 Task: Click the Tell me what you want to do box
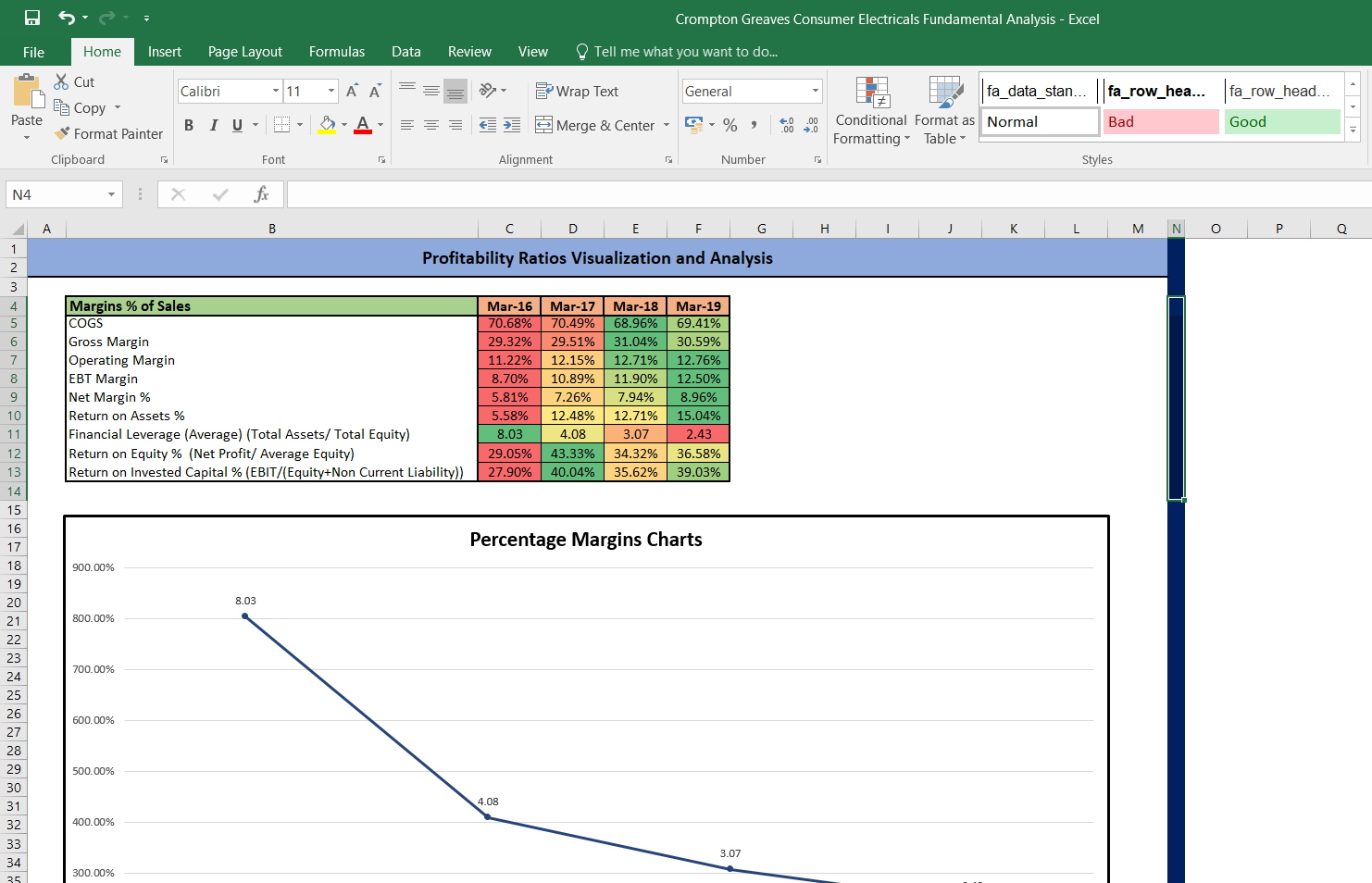pyautogui.click(x=677, y=52)
